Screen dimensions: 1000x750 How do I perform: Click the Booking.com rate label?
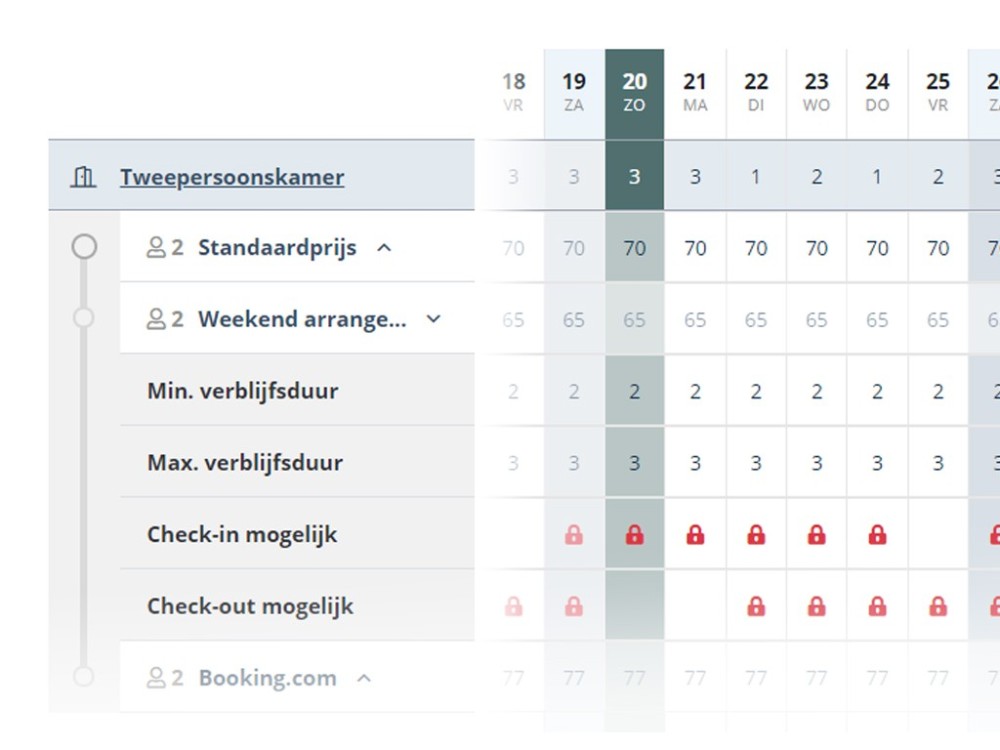pos(265,677)
